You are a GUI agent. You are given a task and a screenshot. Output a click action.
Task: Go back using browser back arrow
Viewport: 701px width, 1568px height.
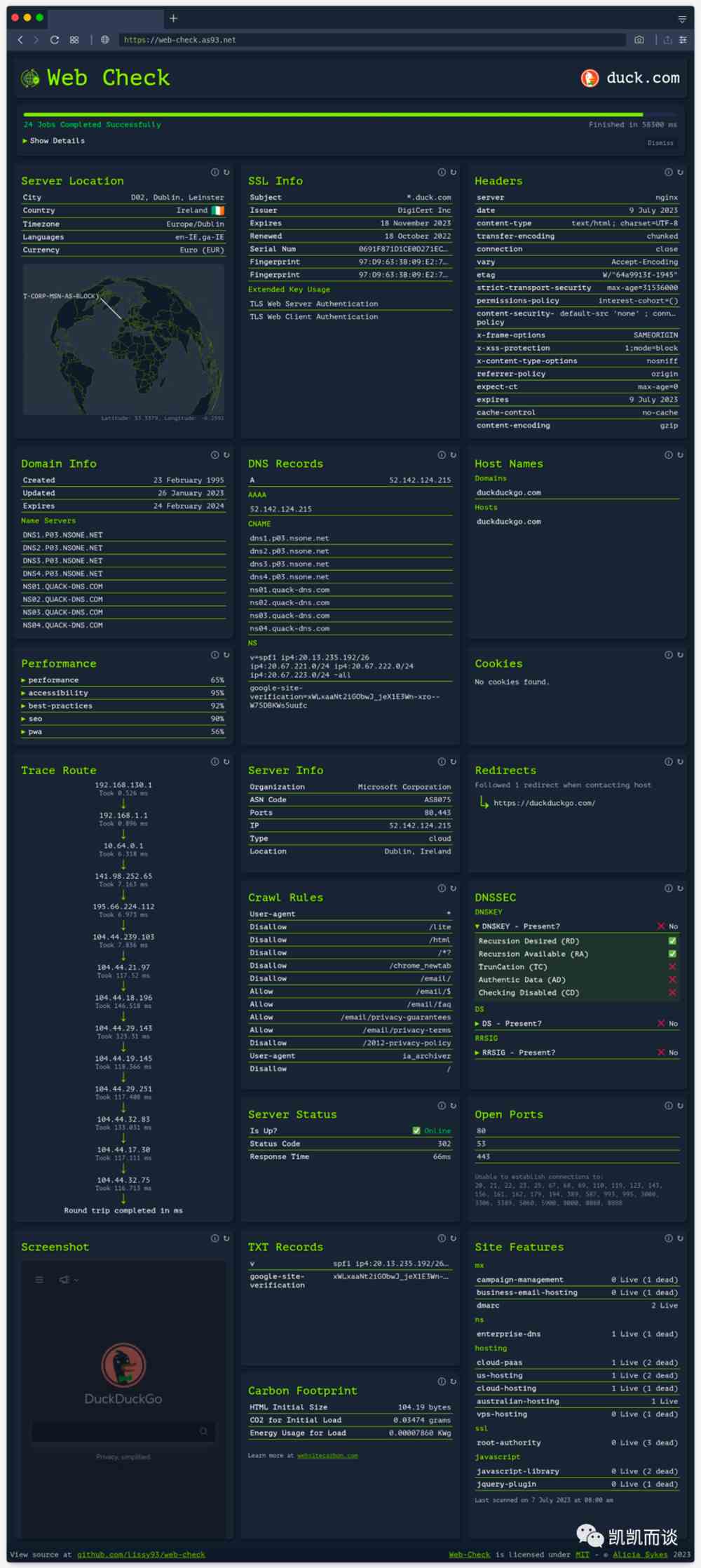point(20,40)
